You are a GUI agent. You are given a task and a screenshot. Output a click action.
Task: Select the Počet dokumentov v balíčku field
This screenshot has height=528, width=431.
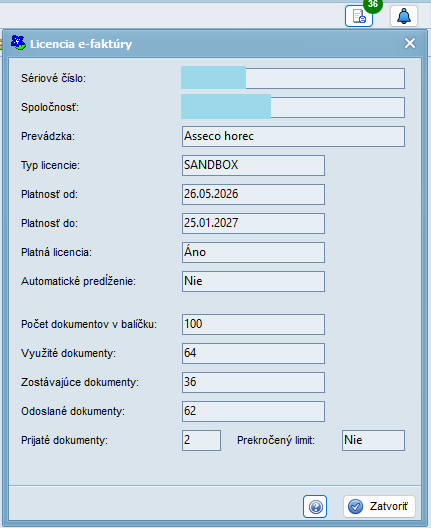click(253, 324)
